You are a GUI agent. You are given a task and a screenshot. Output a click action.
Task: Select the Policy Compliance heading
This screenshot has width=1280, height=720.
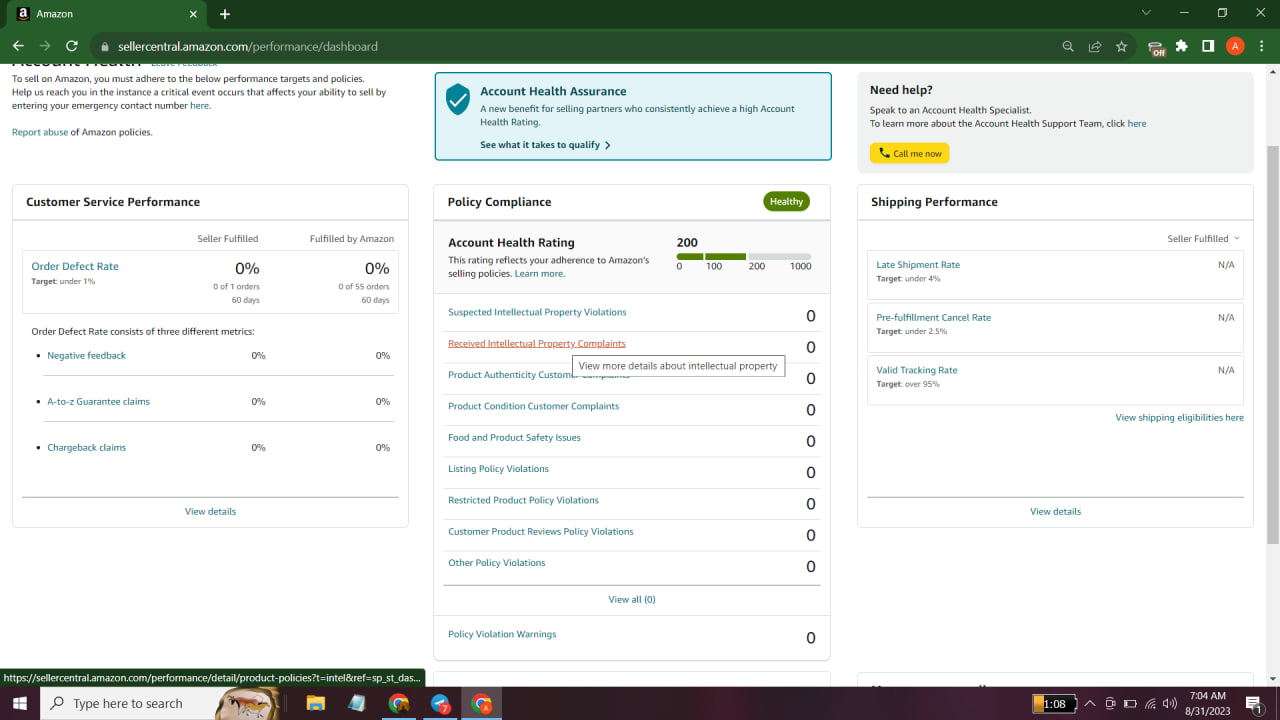[499, 202]
